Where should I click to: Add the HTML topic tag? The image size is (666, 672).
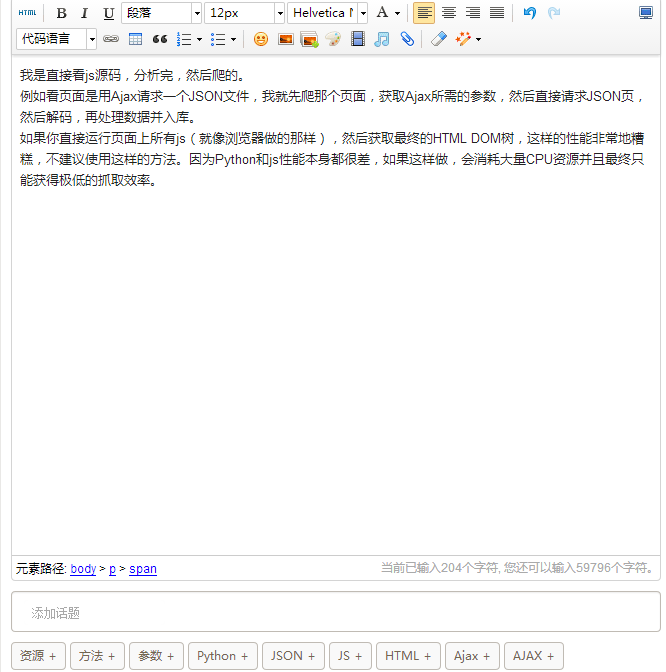tap(408, 656)
